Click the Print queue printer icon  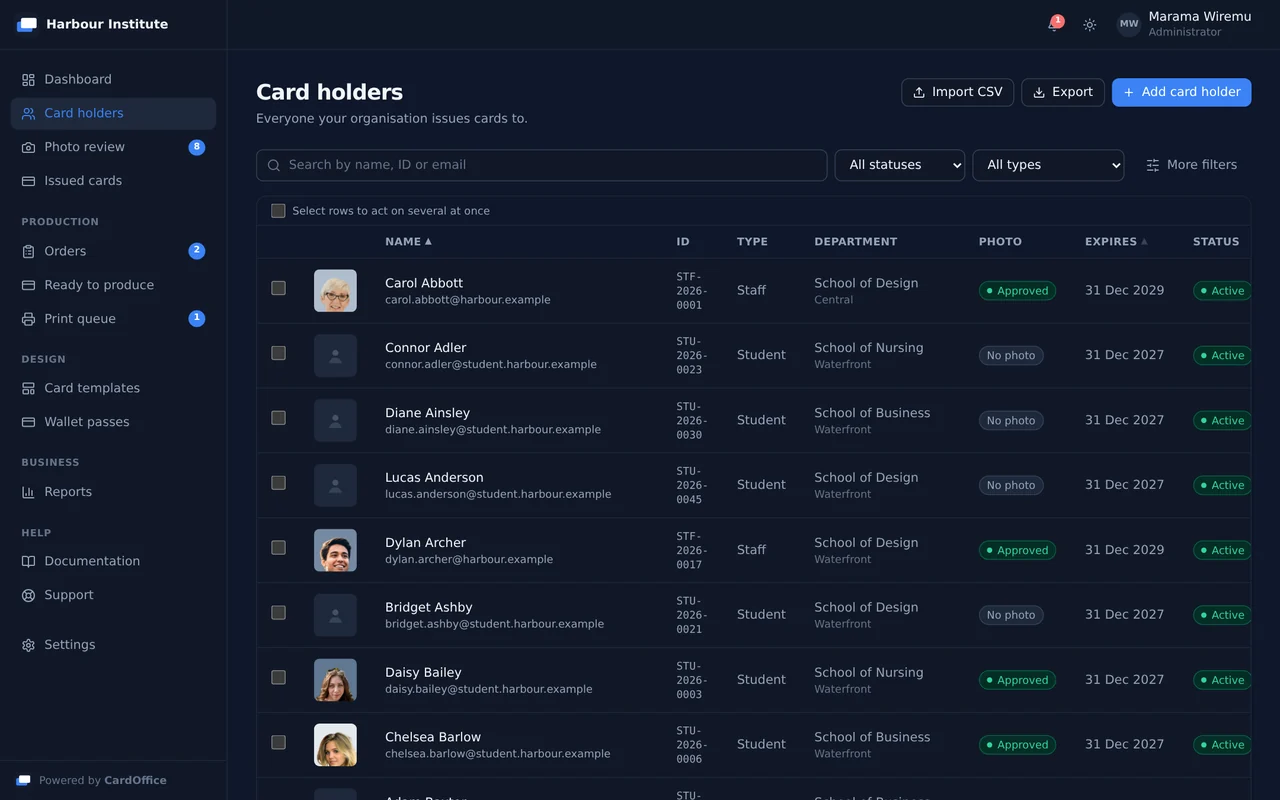point(28,319)
